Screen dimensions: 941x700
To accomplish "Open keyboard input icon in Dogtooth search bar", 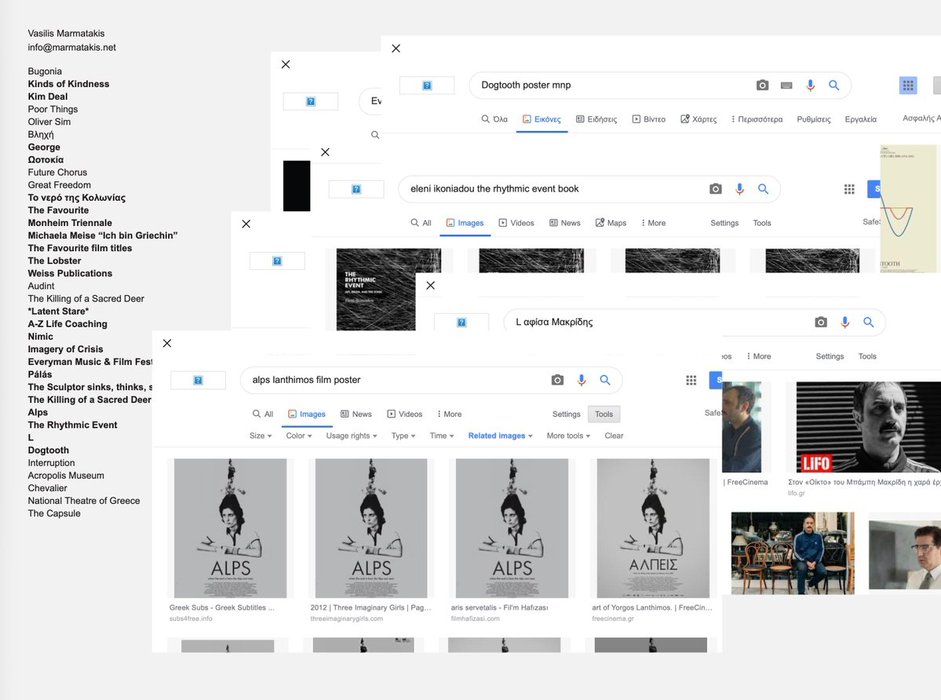I will coord(787,86).
